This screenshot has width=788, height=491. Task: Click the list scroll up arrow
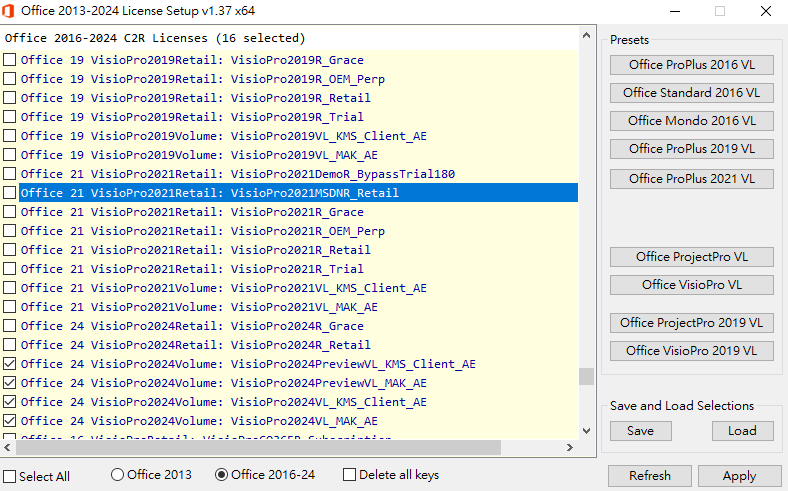click(x=586, y=35)
